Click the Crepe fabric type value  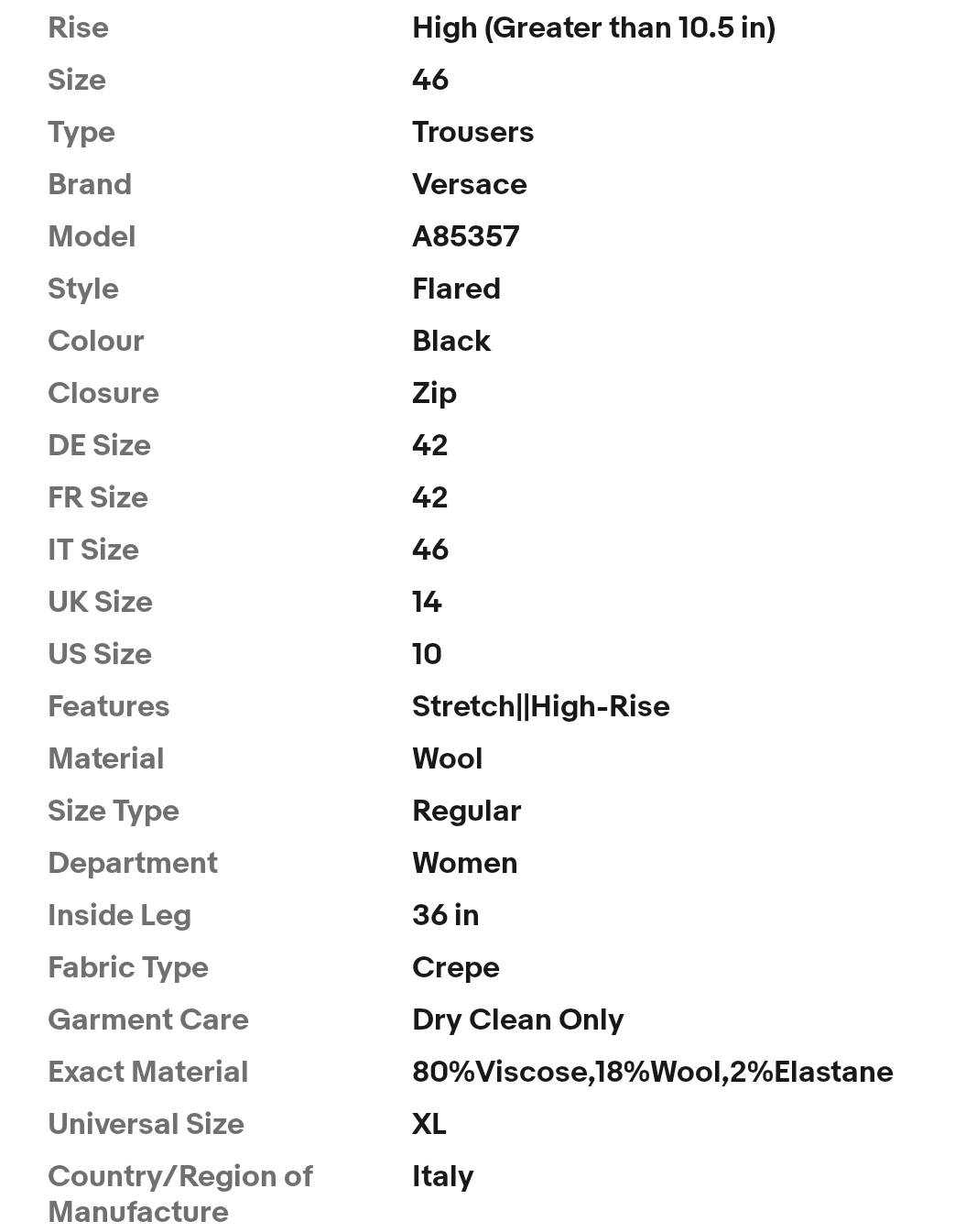tap(455, 968)
